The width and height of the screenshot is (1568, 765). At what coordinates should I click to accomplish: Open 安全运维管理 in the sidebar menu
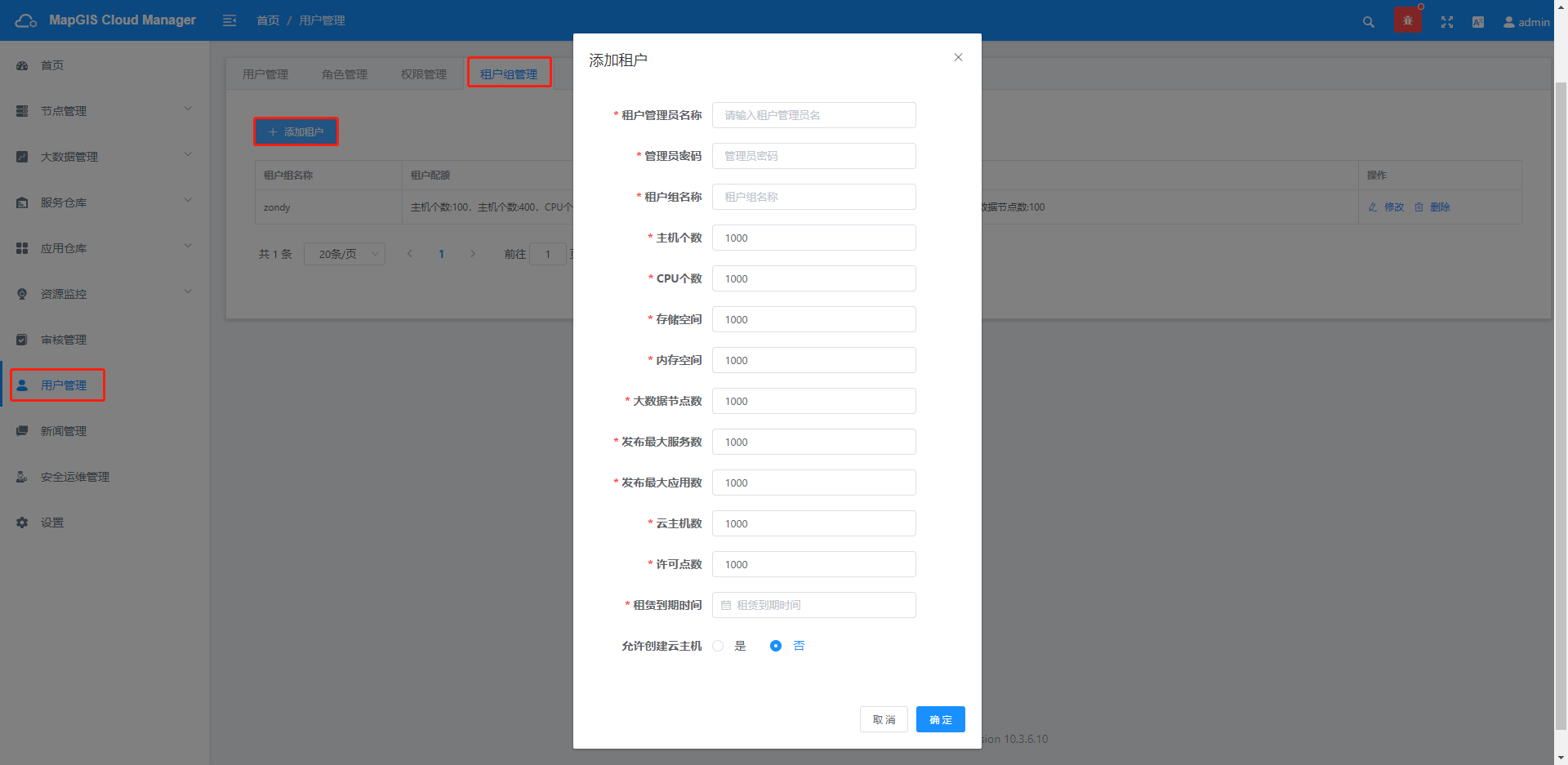coord(75,477)
